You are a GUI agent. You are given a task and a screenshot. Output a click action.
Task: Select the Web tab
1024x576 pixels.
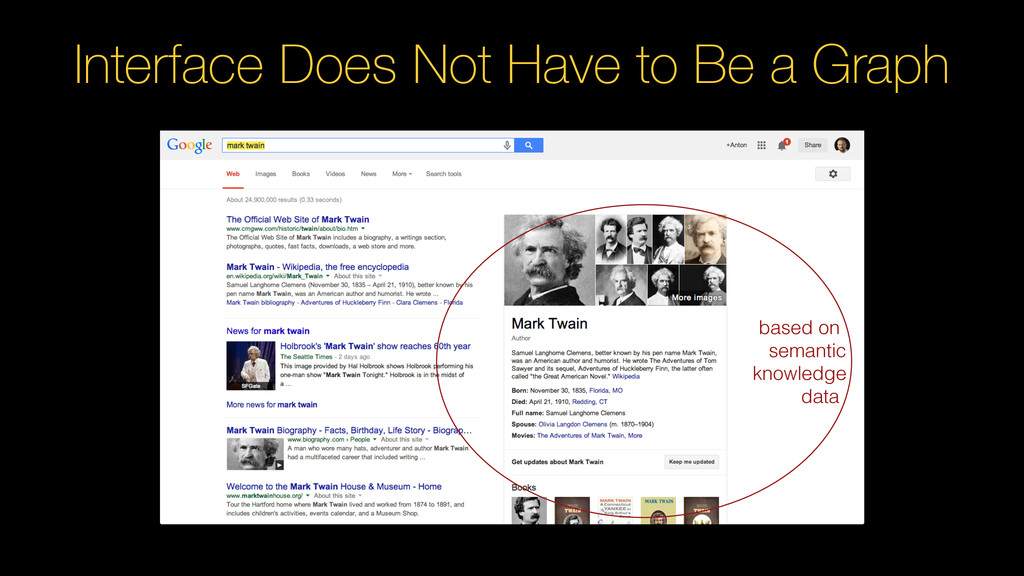click(x=233, y=174)
